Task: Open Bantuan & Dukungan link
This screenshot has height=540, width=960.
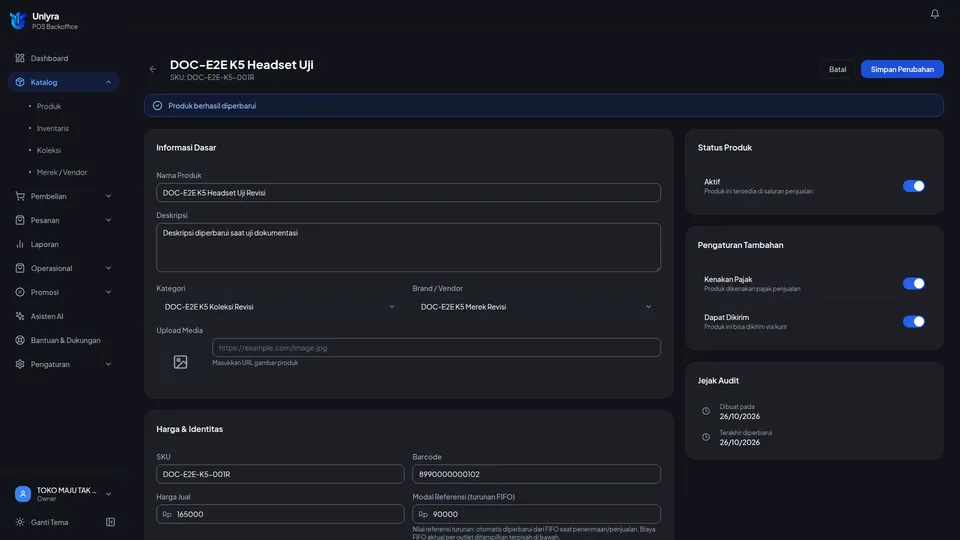Action: point(64,340)
